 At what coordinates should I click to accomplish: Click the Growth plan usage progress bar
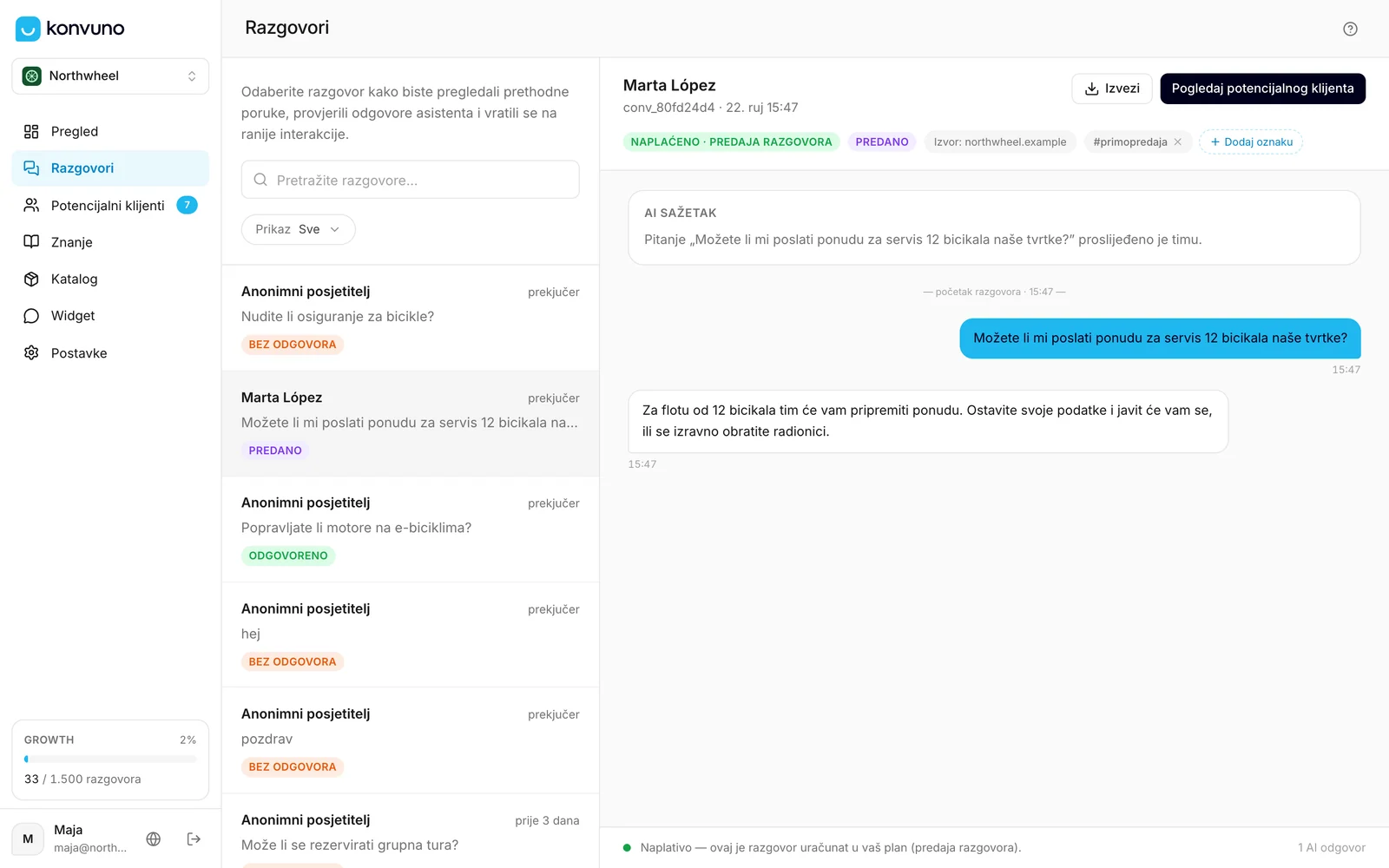tap(110, 759)
